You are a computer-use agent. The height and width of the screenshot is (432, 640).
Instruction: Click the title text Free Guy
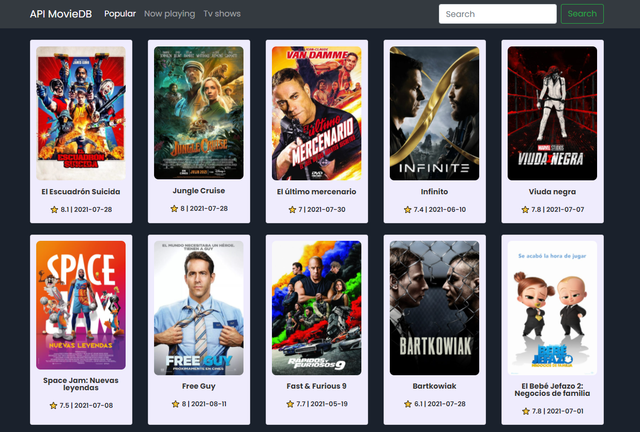pyautogui.click(x=199, y=386)
